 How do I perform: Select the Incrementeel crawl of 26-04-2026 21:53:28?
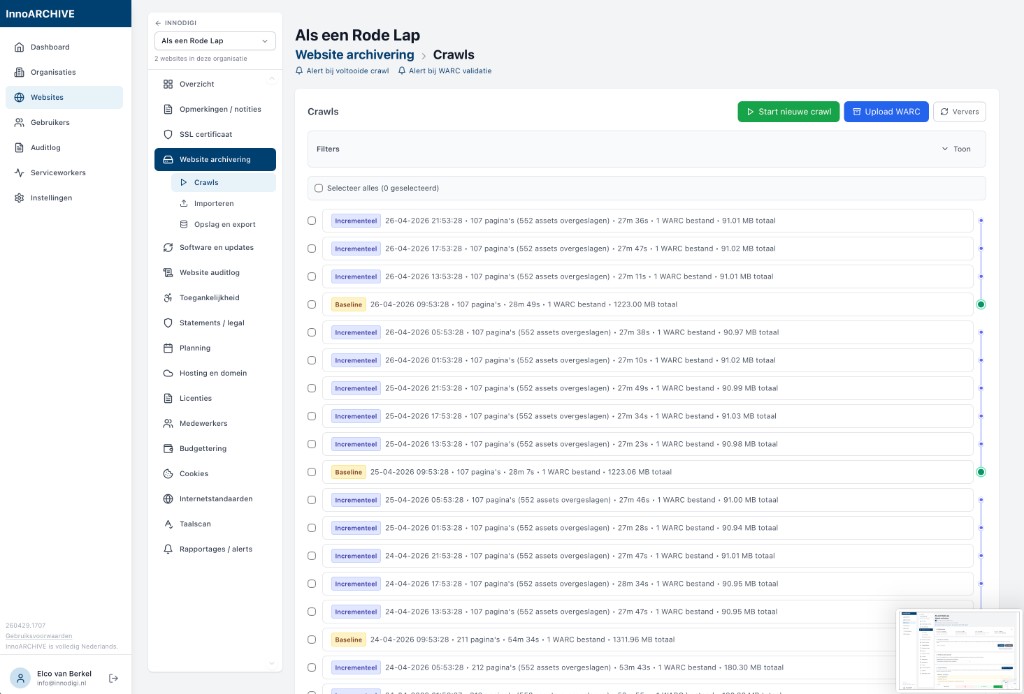(x=312, y=221)
